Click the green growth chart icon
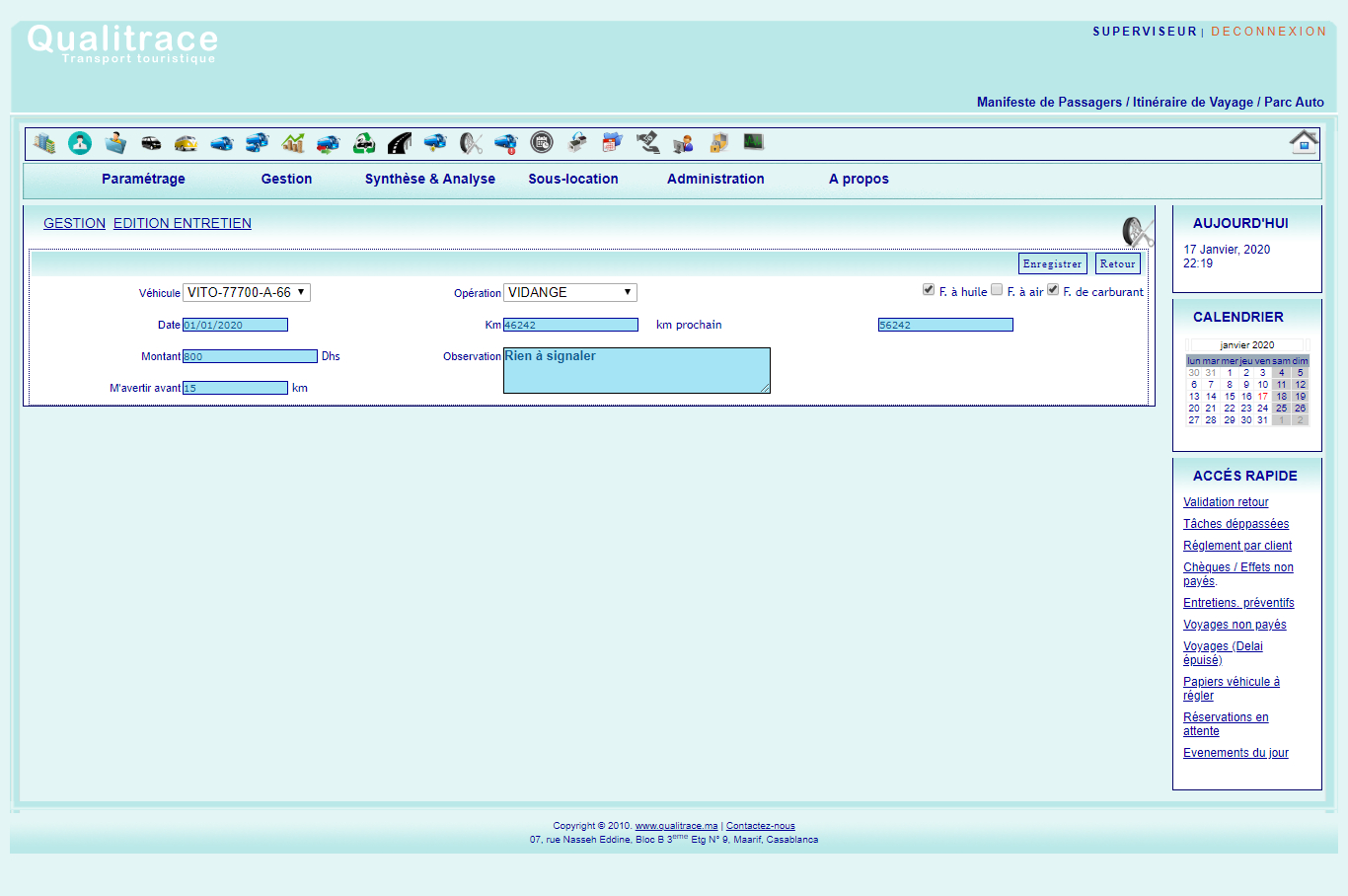 click(x=293, y=143)
